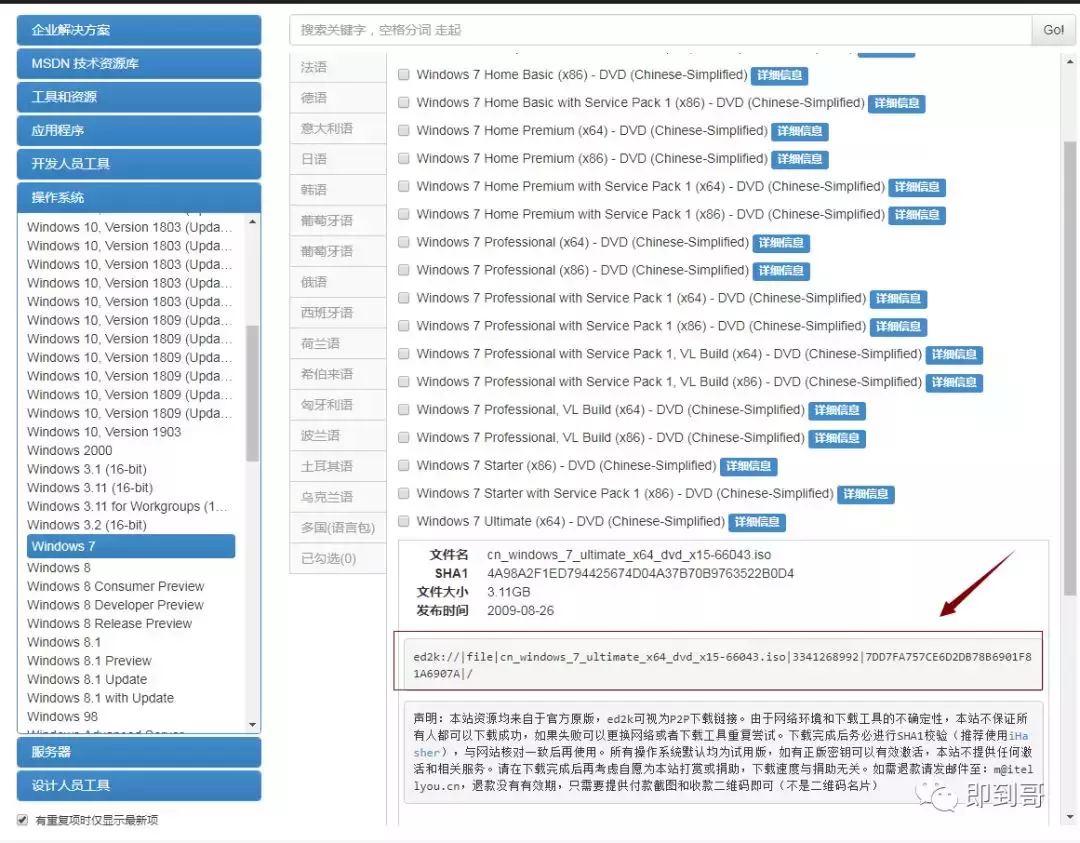
Task: Expand 企业解决方案 category panel
Action: pos(138,30)
